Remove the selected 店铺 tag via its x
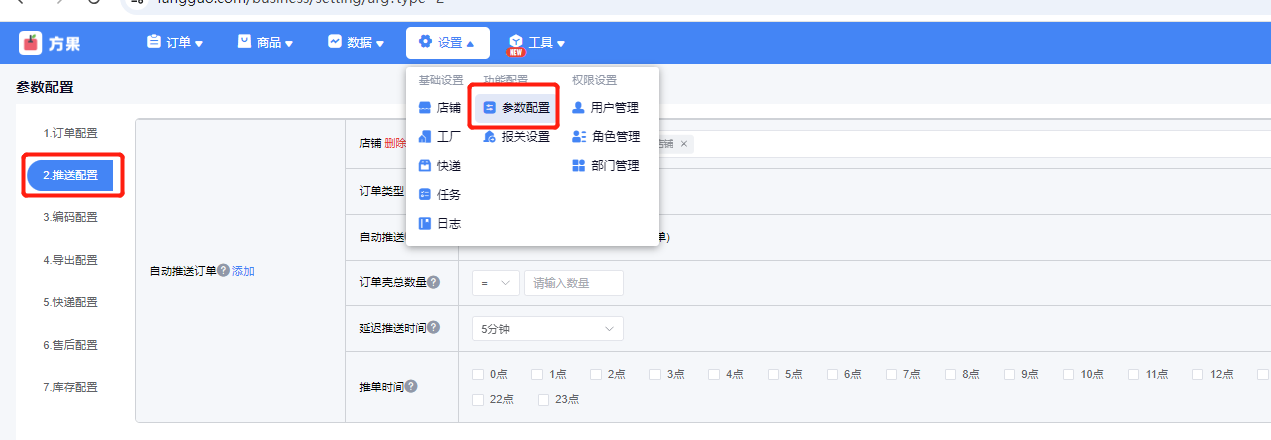 684,144
